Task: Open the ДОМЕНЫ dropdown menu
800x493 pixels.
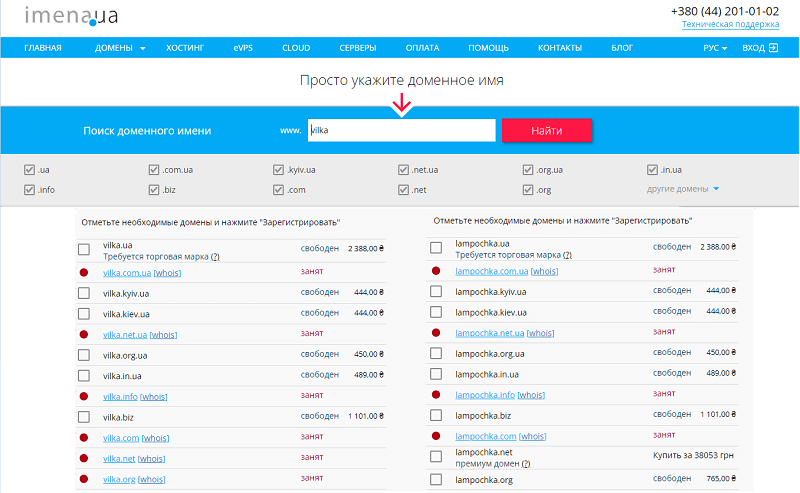Action: [x=120, y=48]
